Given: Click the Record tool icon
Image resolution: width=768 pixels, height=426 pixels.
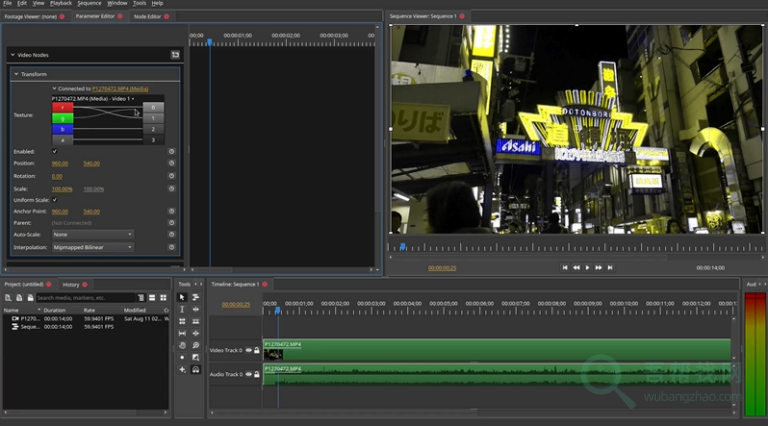Looking at the screenshot, I should click(x=182, y=357).
